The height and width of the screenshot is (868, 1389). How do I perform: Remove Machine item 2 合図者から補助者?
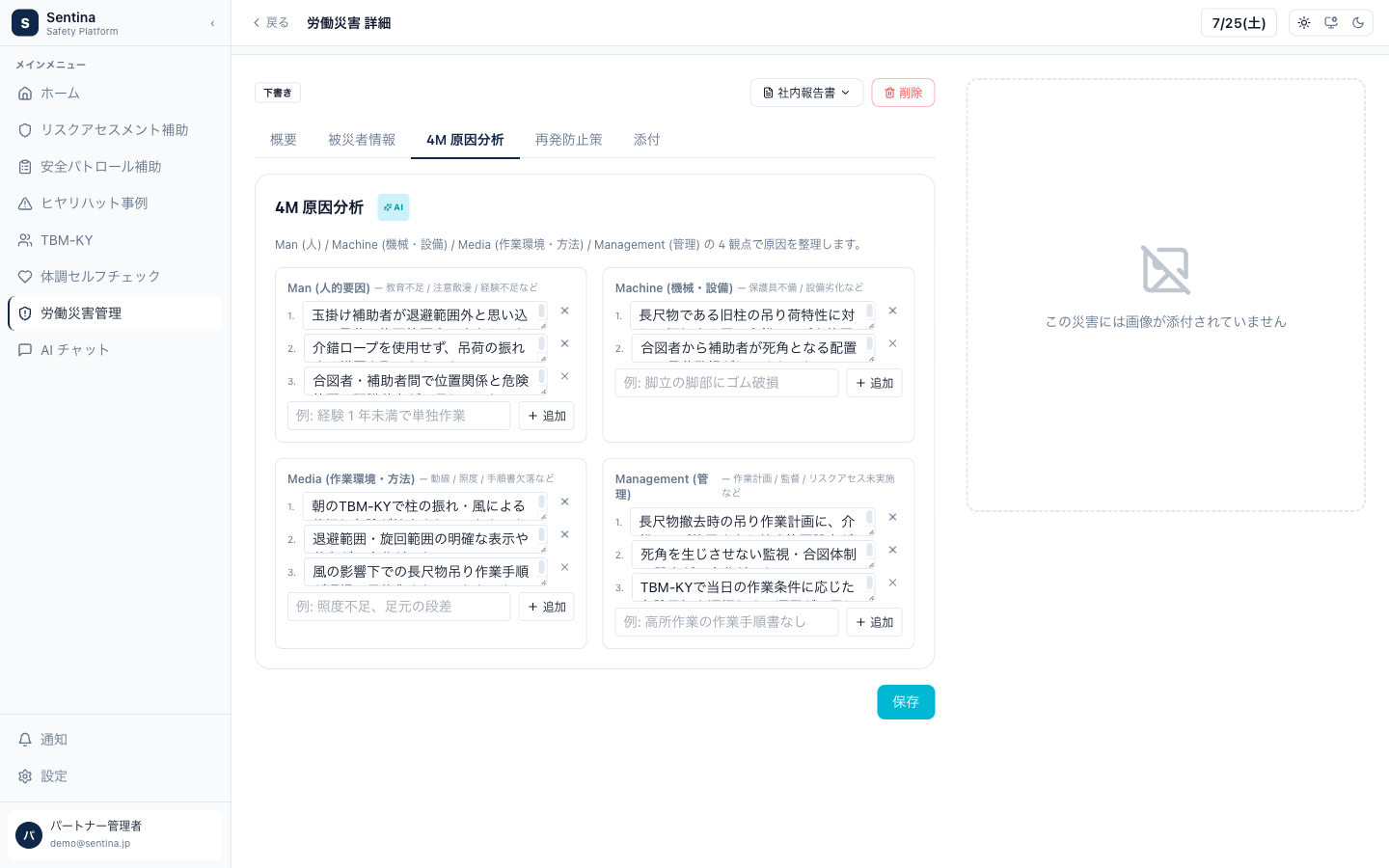[893, 343]
